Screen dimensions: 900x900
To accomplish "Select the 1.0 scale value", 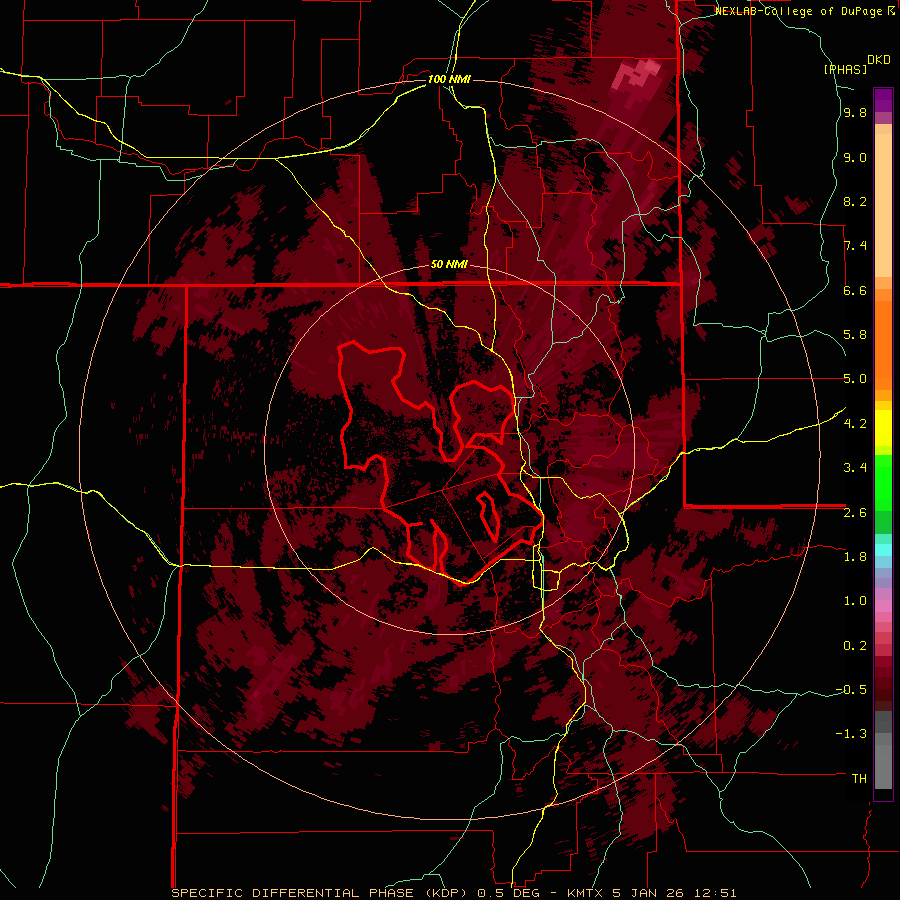I will (855, 601).
